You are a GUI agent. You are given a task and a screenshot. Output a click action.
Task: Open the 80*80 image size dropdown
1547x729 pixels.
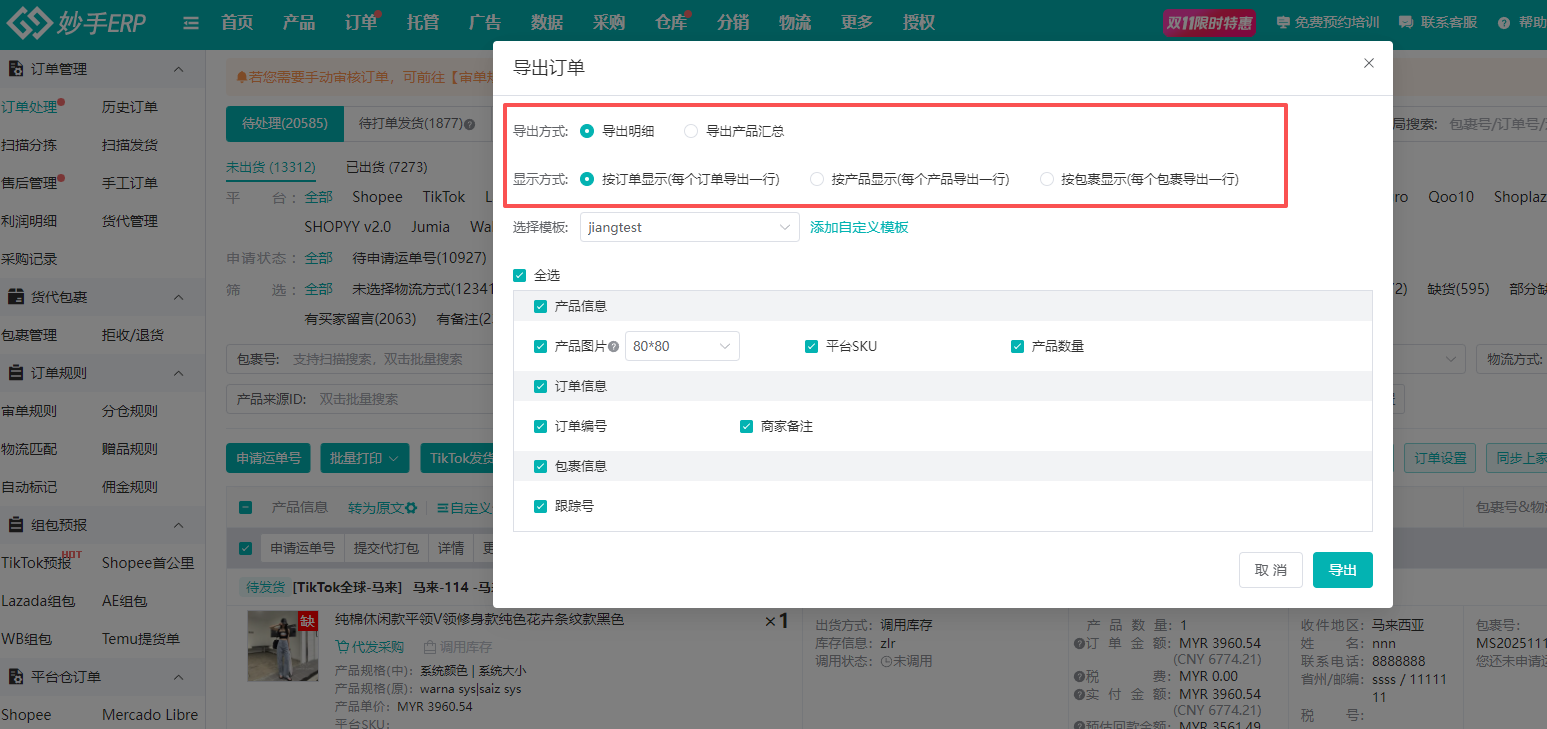pos(682,346)
